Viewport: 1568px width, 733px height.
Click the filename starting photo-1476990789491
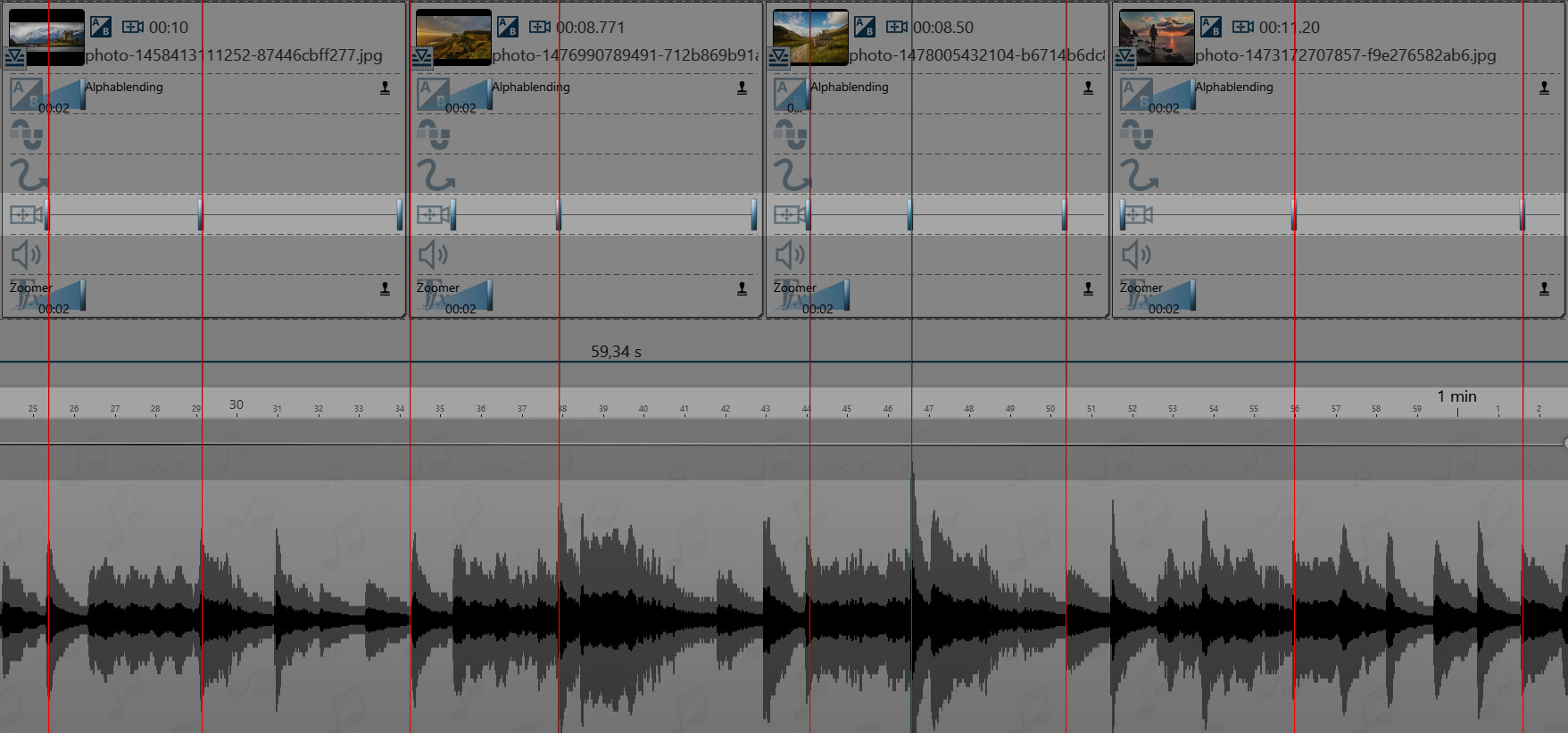(626, 55)
